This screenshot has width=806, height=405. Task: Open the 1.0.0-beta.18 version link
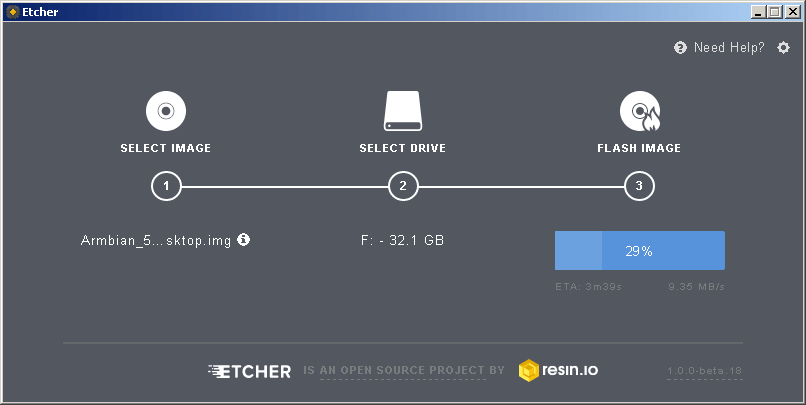(704, 371)
